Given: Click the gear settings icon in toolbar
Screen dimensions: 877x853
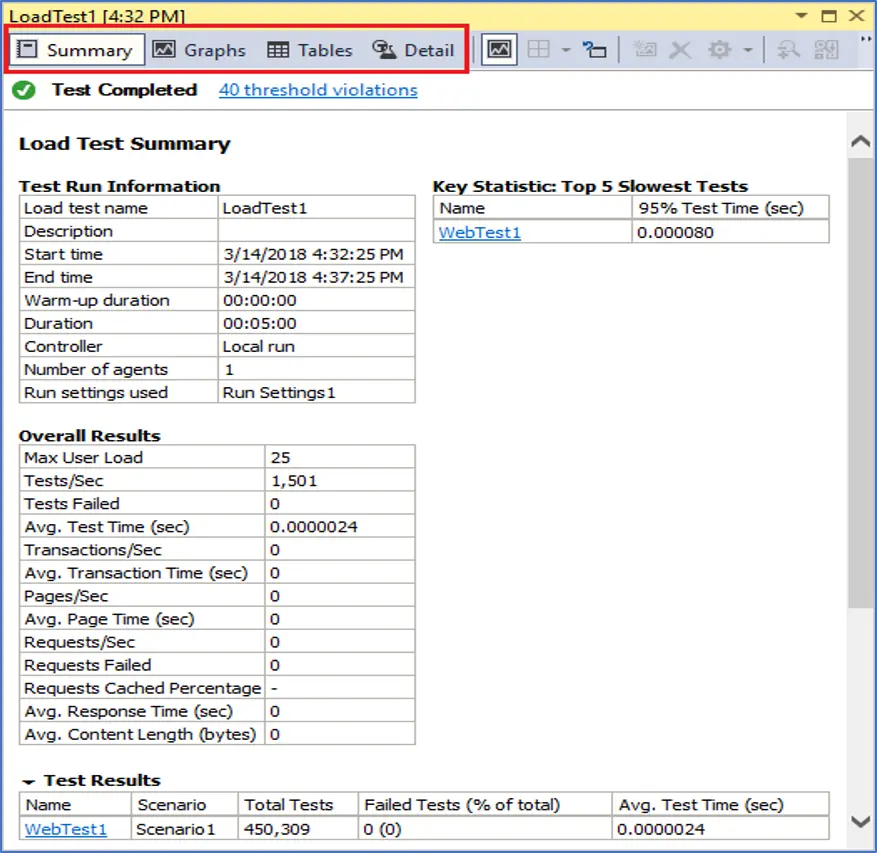Looking at the screenshot, I should [x=719, y=50].
